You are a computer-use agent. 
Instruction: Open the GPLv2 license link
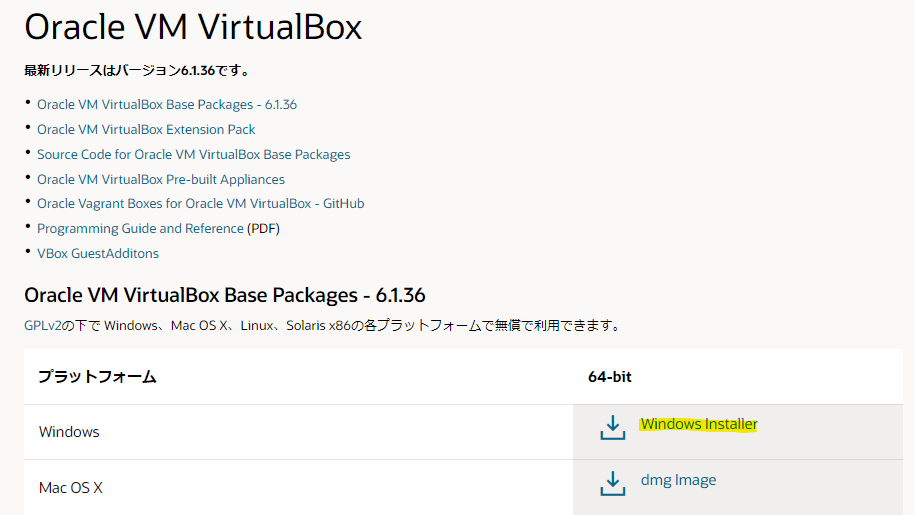(x=43, y=325)
